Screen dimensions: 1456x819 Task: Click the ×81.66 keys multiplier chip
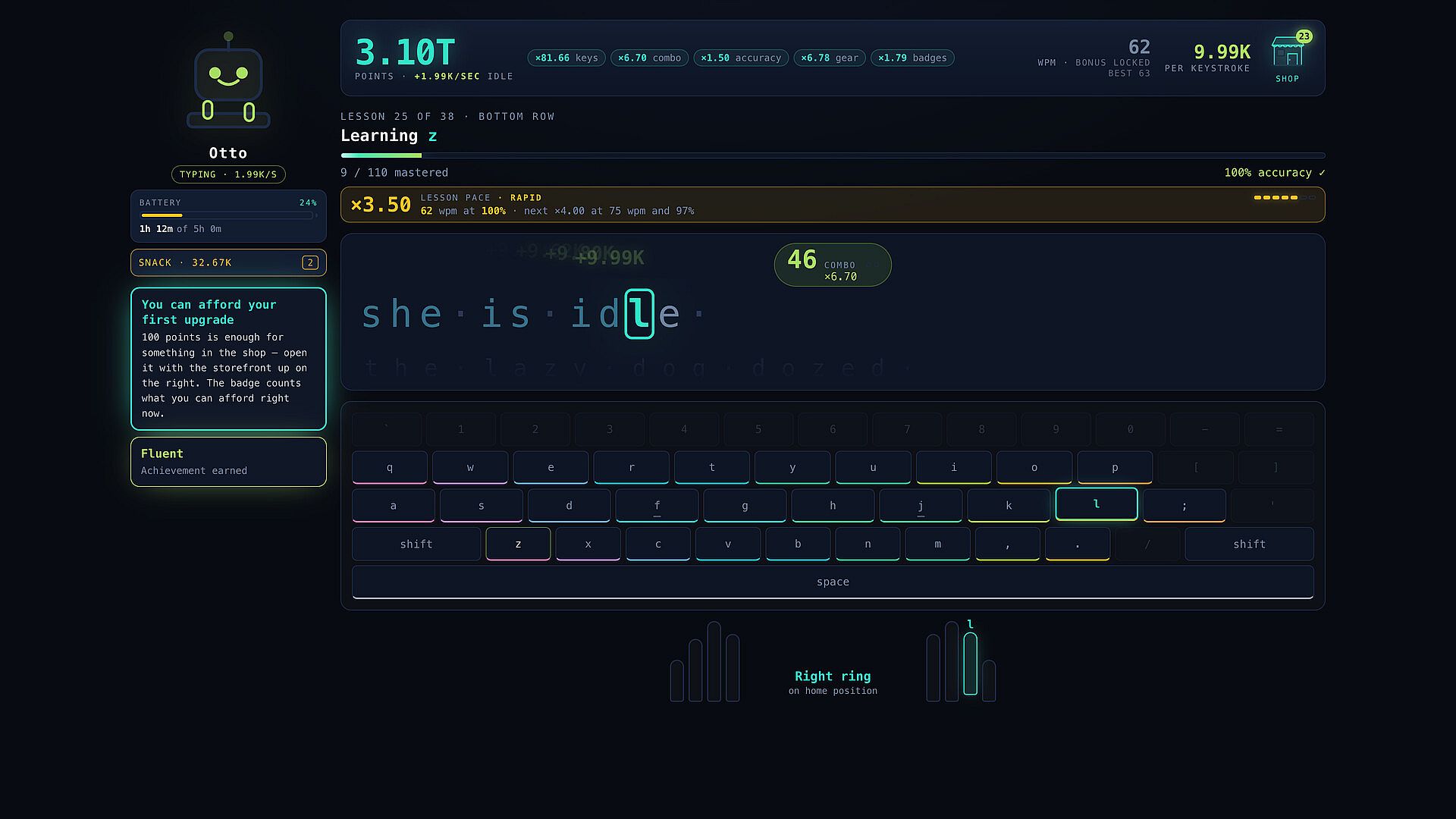click(x=566, y=58)
